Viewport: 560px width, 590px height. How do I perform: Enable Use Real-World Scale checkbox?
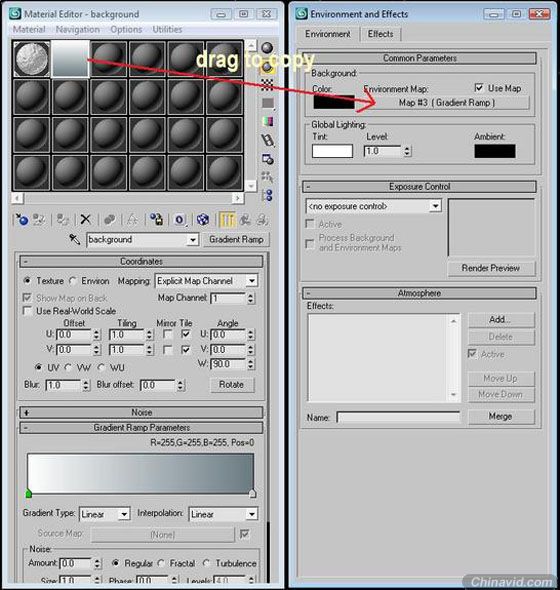[27, 311]
